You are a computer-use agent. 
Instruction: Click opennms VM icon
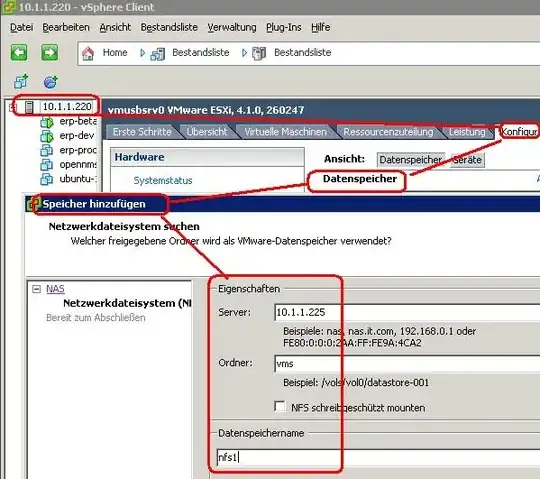pyautogui.click(x=47, y=165)
